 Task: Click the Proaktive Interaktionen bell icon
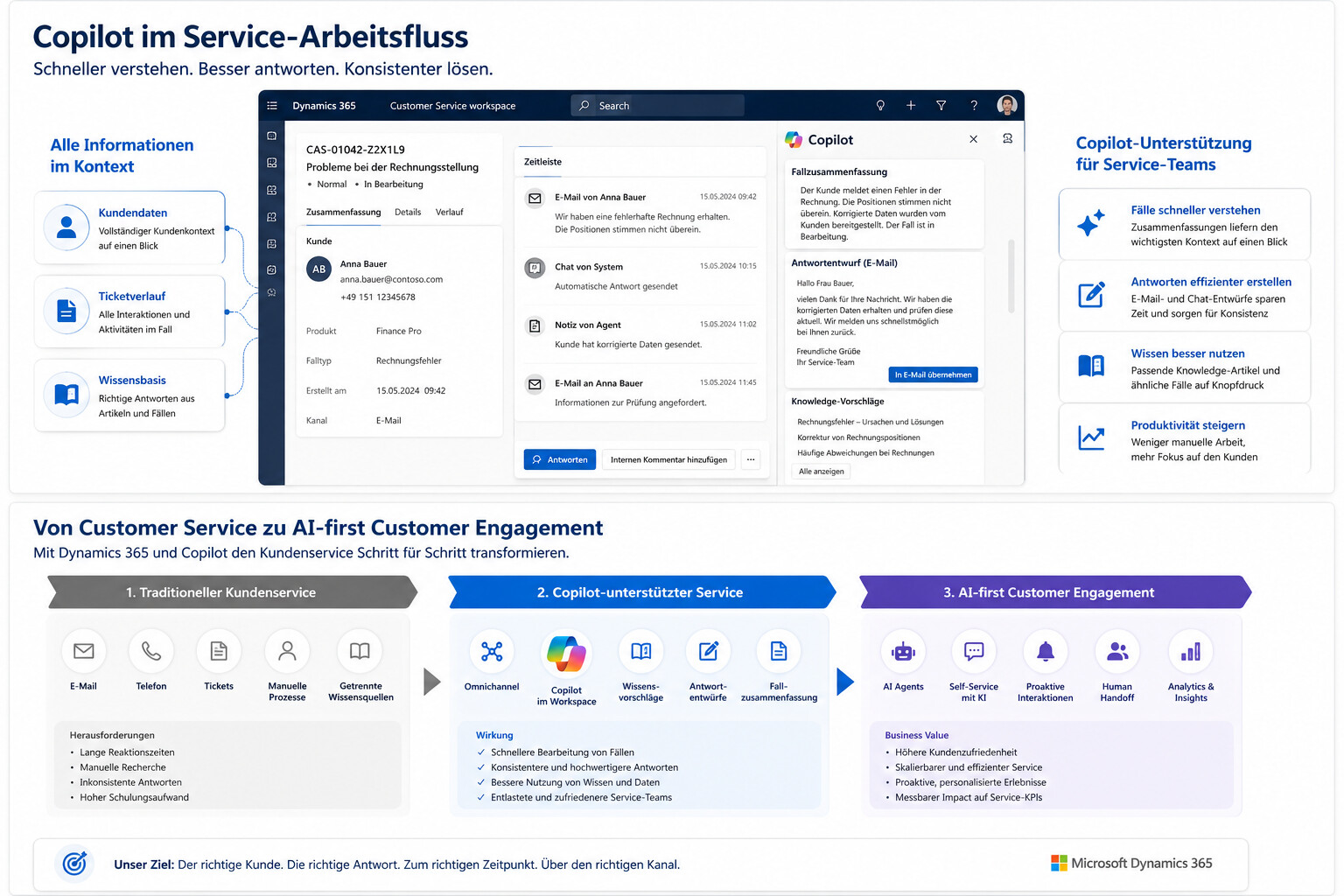click(x=1046, y=651)
